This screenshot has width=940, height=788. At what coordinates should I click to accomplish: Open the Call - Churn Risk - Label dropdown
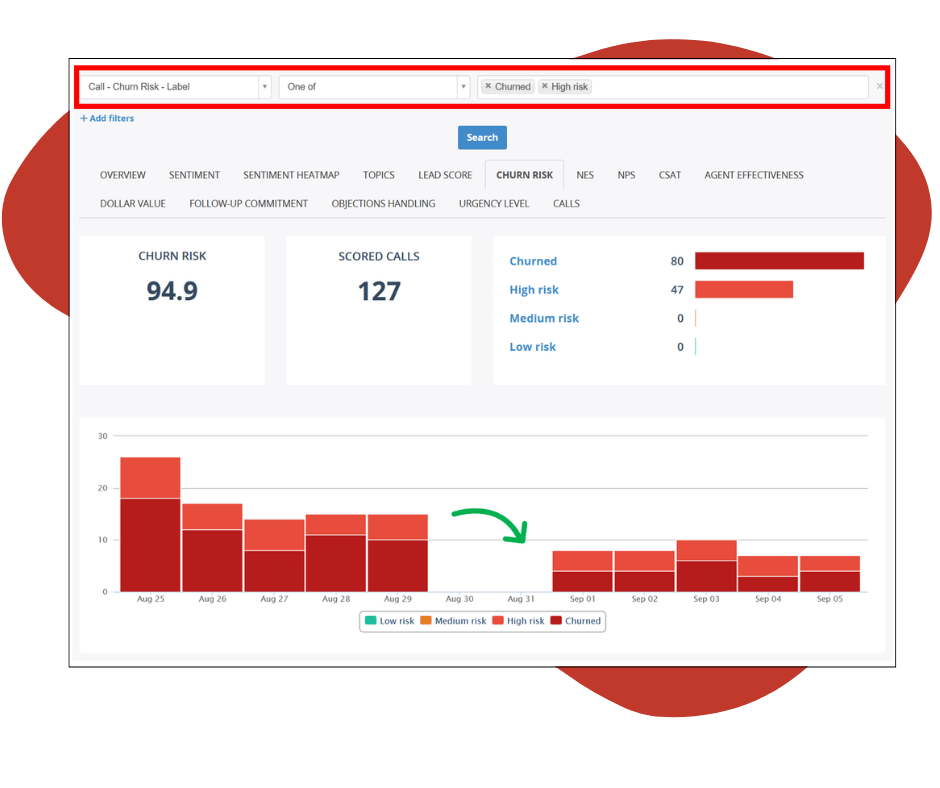tap(175, 87)
